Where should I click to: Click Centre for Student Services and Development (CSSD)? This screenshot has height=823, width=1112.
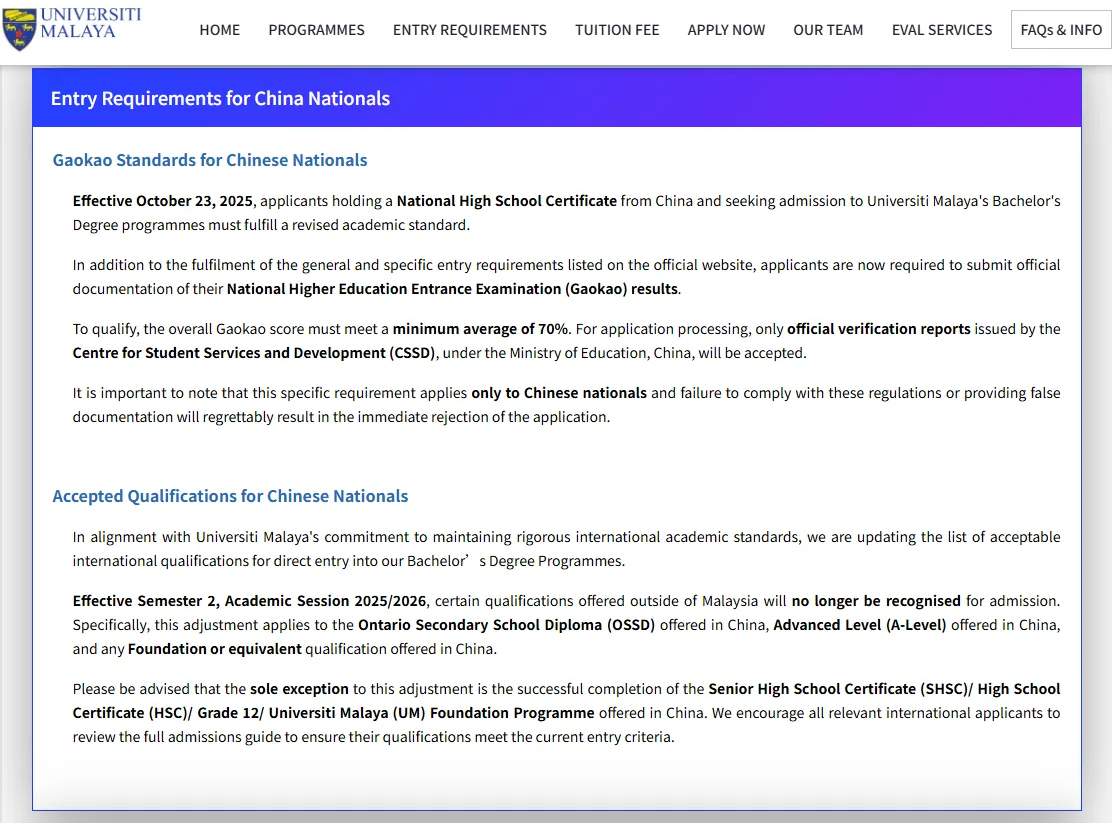click(253, 353)
